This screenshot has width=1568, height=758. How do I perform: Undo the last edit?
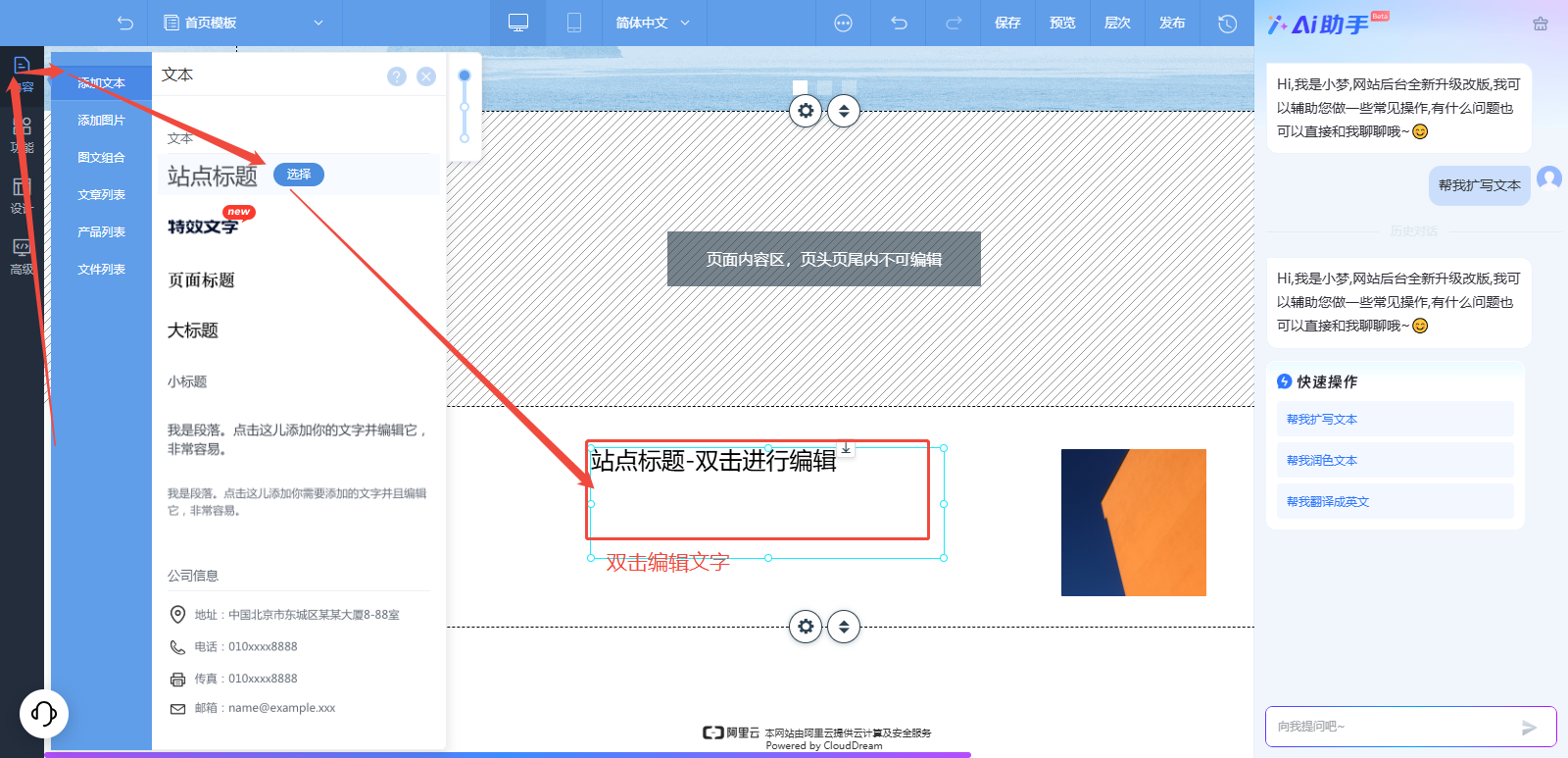point(899,23)
